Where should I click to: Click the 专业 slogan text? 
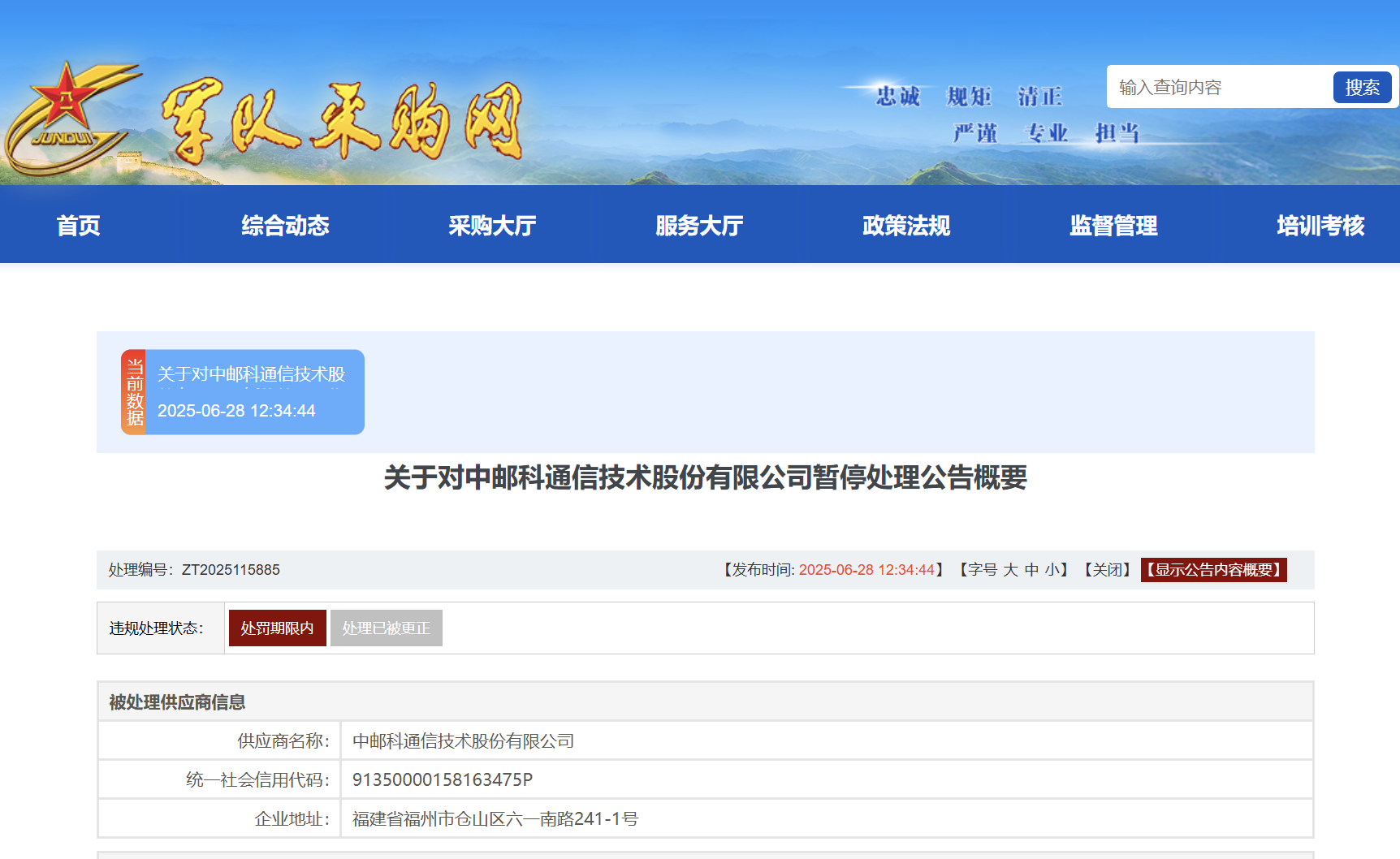(1047, 132)
